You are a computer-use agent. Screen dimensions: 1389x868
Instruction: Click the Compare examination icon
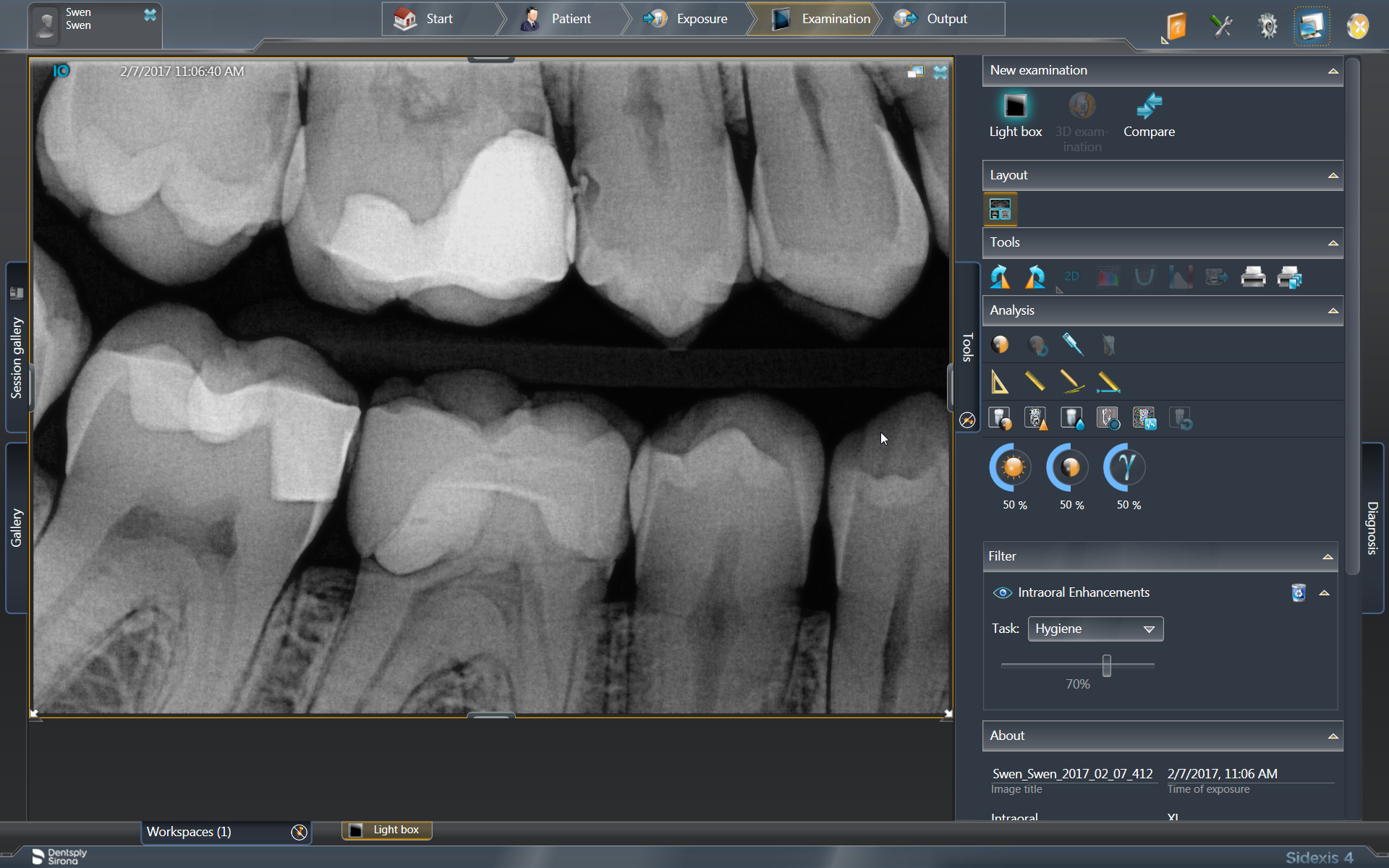click(x=1149, y=107)
